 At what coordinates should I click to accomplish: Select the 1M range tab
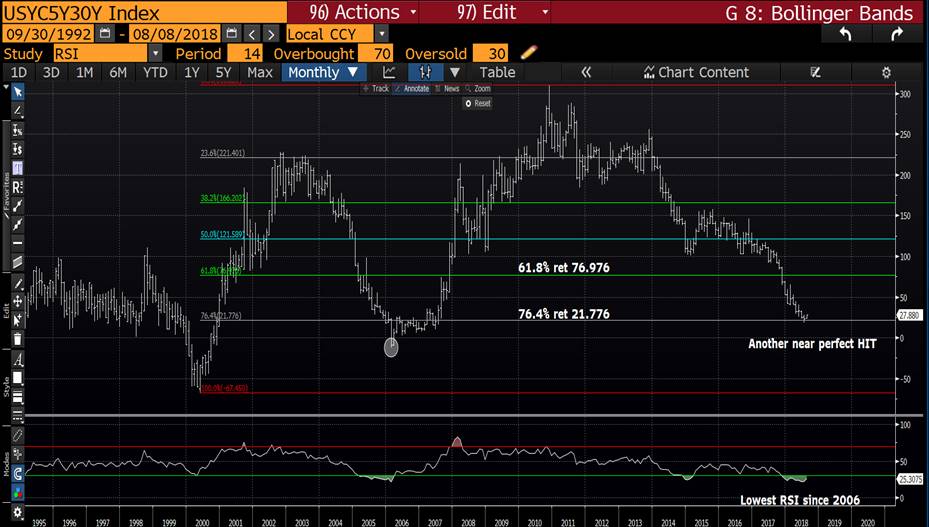(x=84, y=72)
